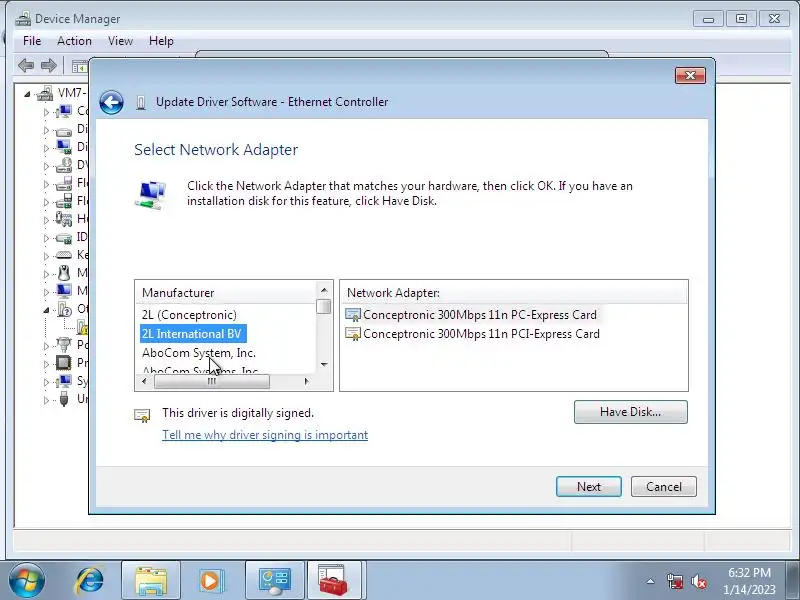Select the Mice category icon
Image resolution: width=800 pixels, height=600 pixels.
64,273
